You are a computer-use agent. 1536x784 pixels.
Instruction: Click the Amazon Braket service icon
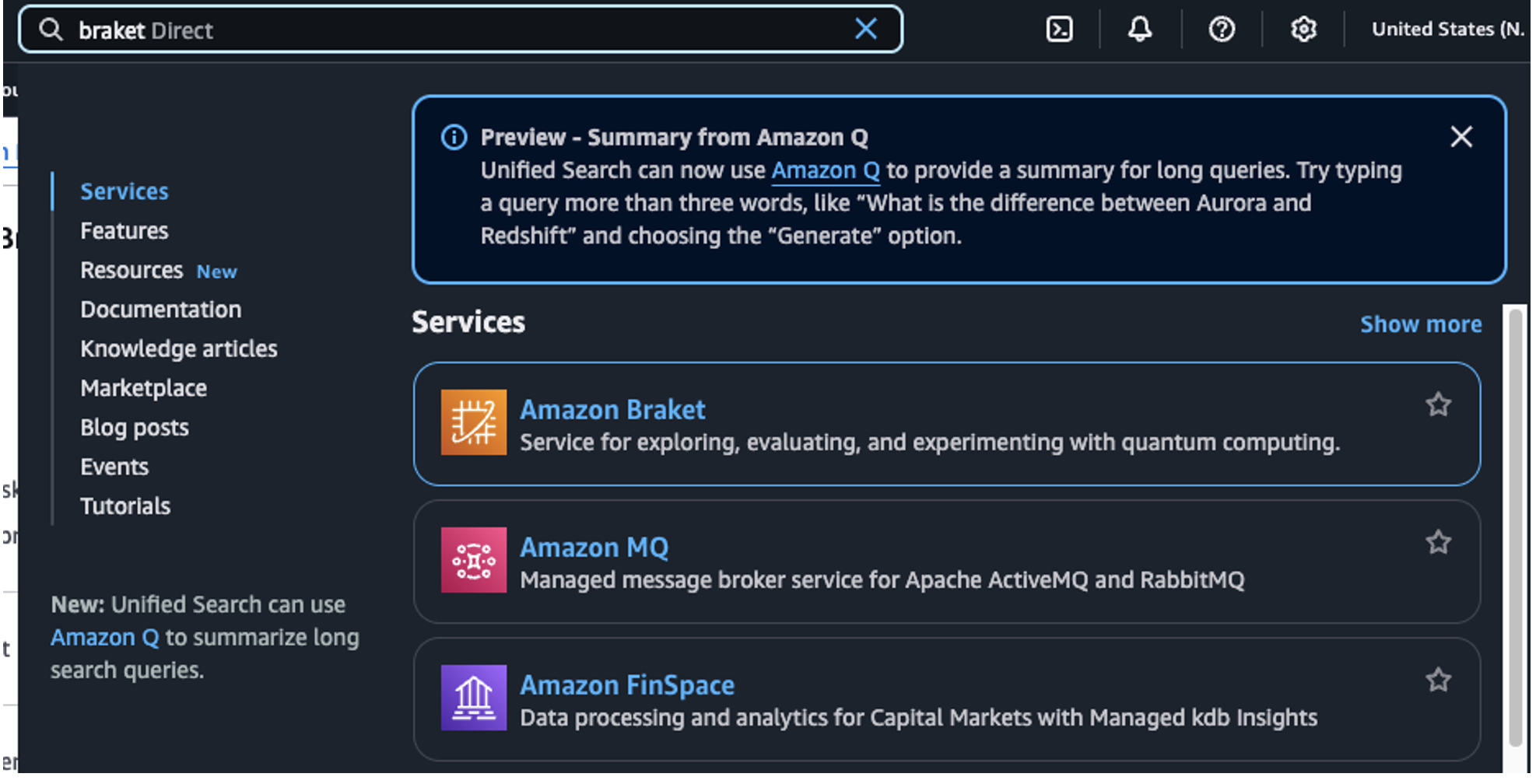pos(473,422)
